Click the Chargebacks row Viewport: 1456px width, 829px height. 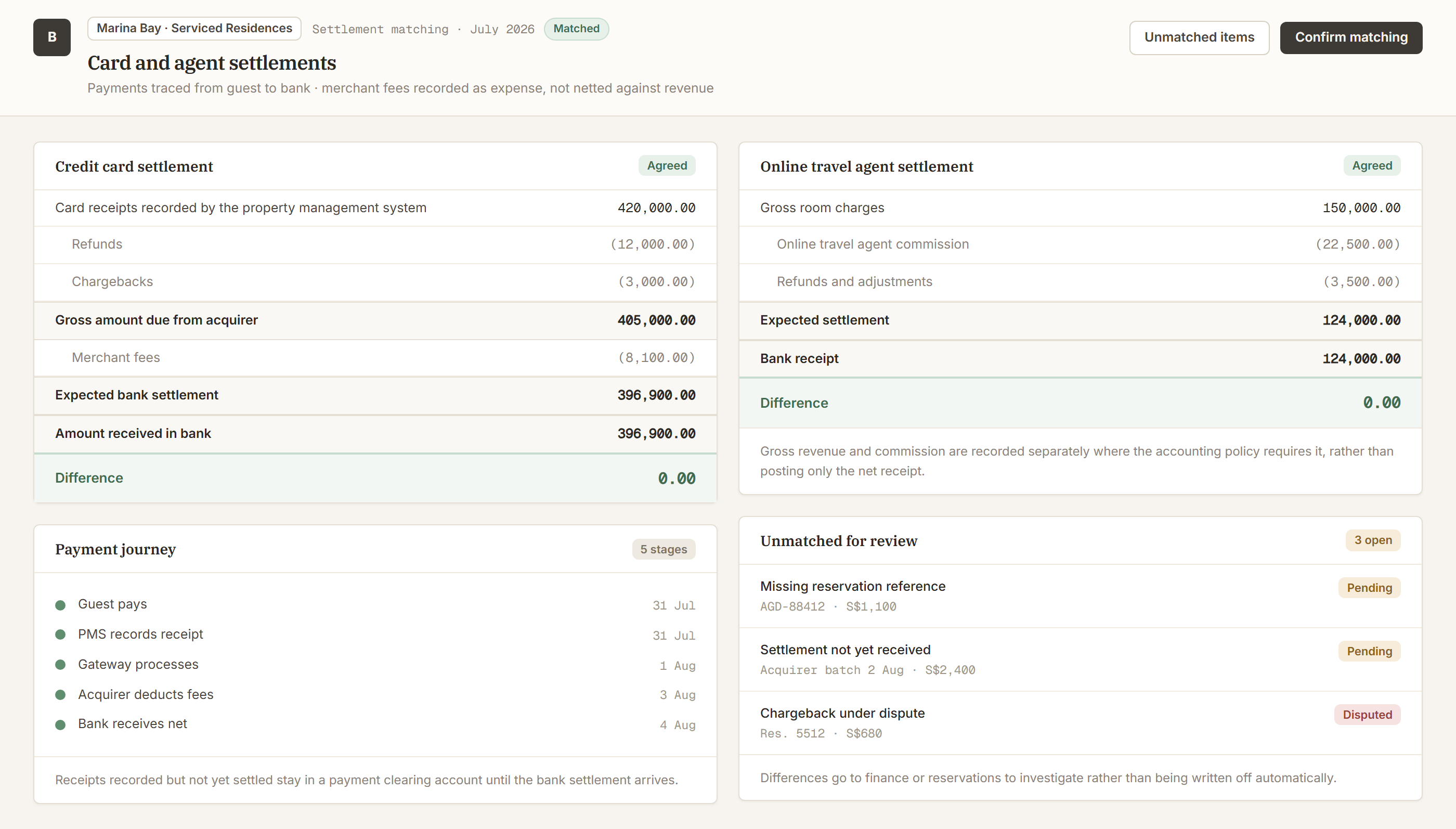pyautogui.click(x=375, y=282)
